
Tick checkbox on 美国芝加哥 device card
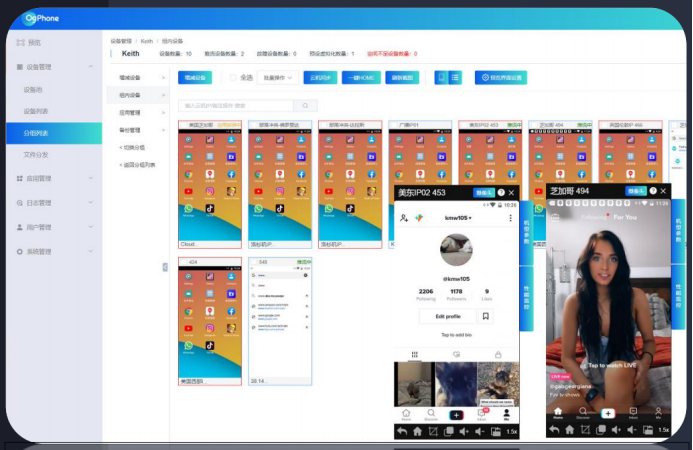click(x=184, y=125)
